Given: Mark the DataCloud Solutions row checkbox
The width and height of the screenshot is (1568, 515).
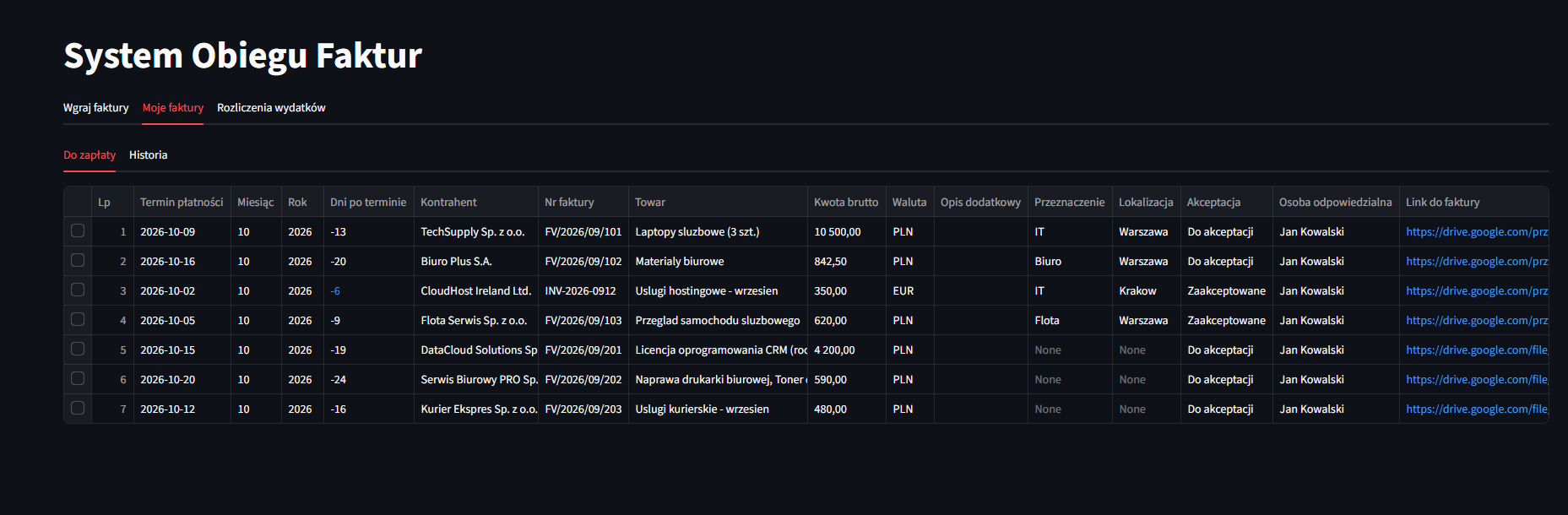Looking at the screenshot, I should (78, 349).
